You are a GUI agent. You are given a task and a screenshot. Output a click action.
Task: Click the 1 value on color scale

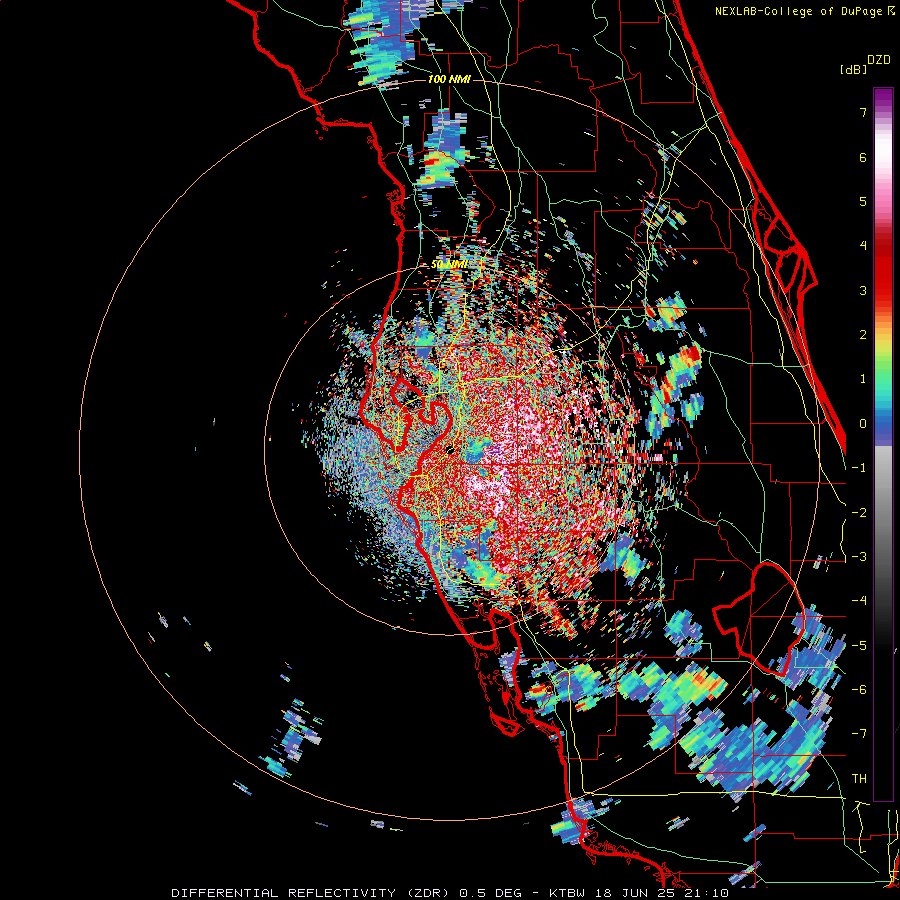863,379
